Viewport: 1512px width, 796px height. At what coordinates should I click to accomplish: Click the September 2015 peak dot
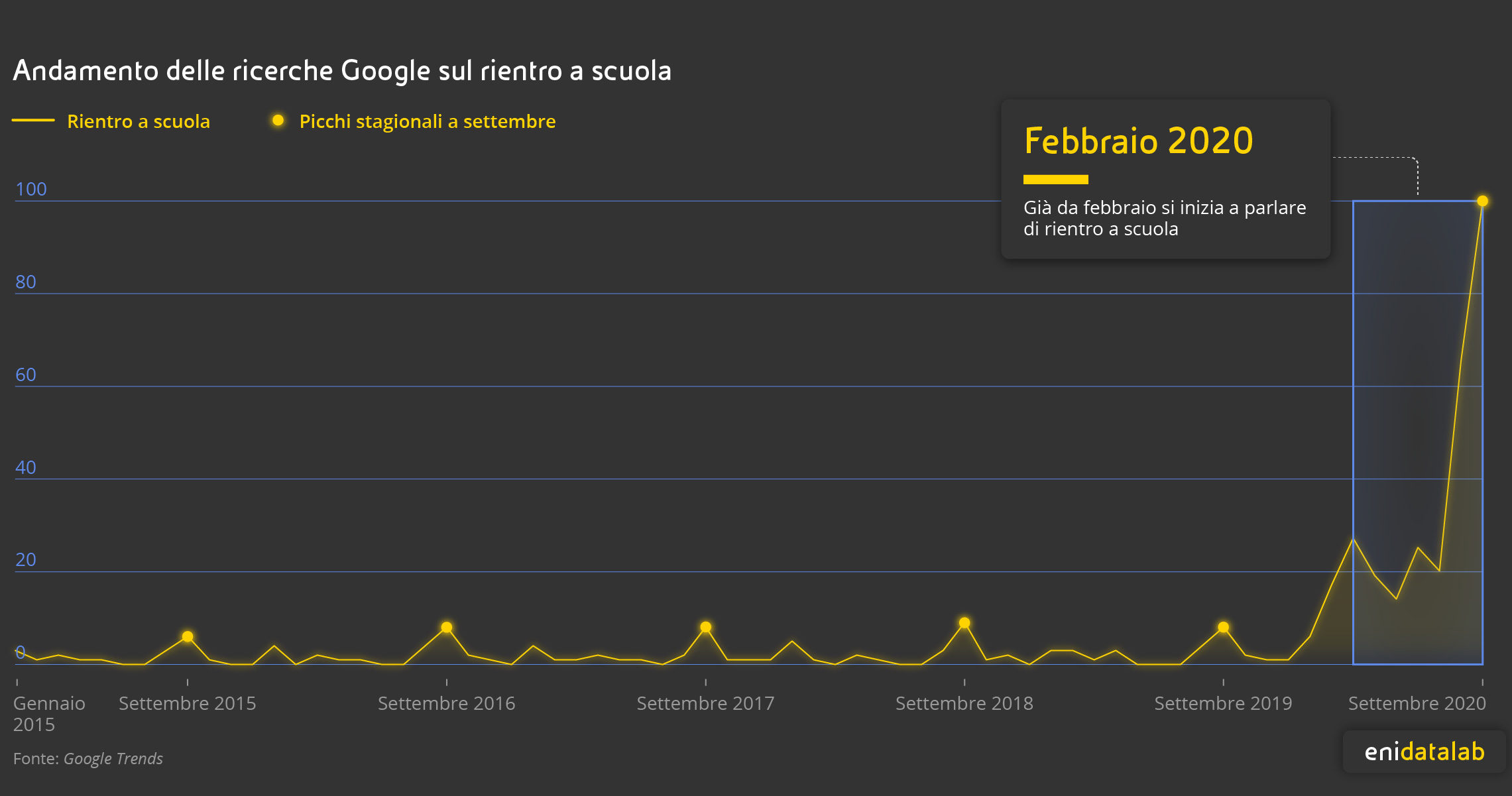(x=188, y=636)
